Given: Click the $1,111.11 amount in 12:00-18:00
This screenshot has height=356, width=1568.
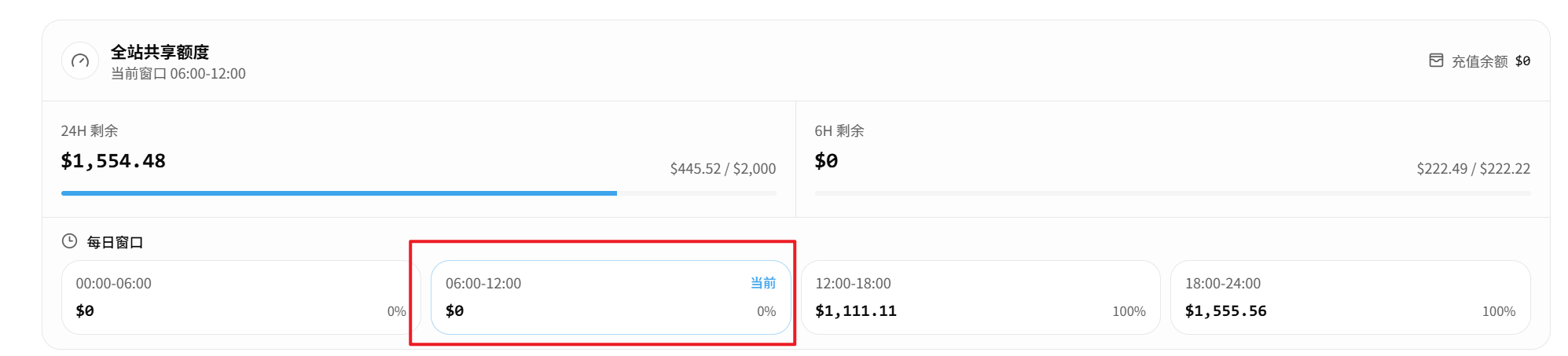Looking at the screenshot, I should click(856, 311).
